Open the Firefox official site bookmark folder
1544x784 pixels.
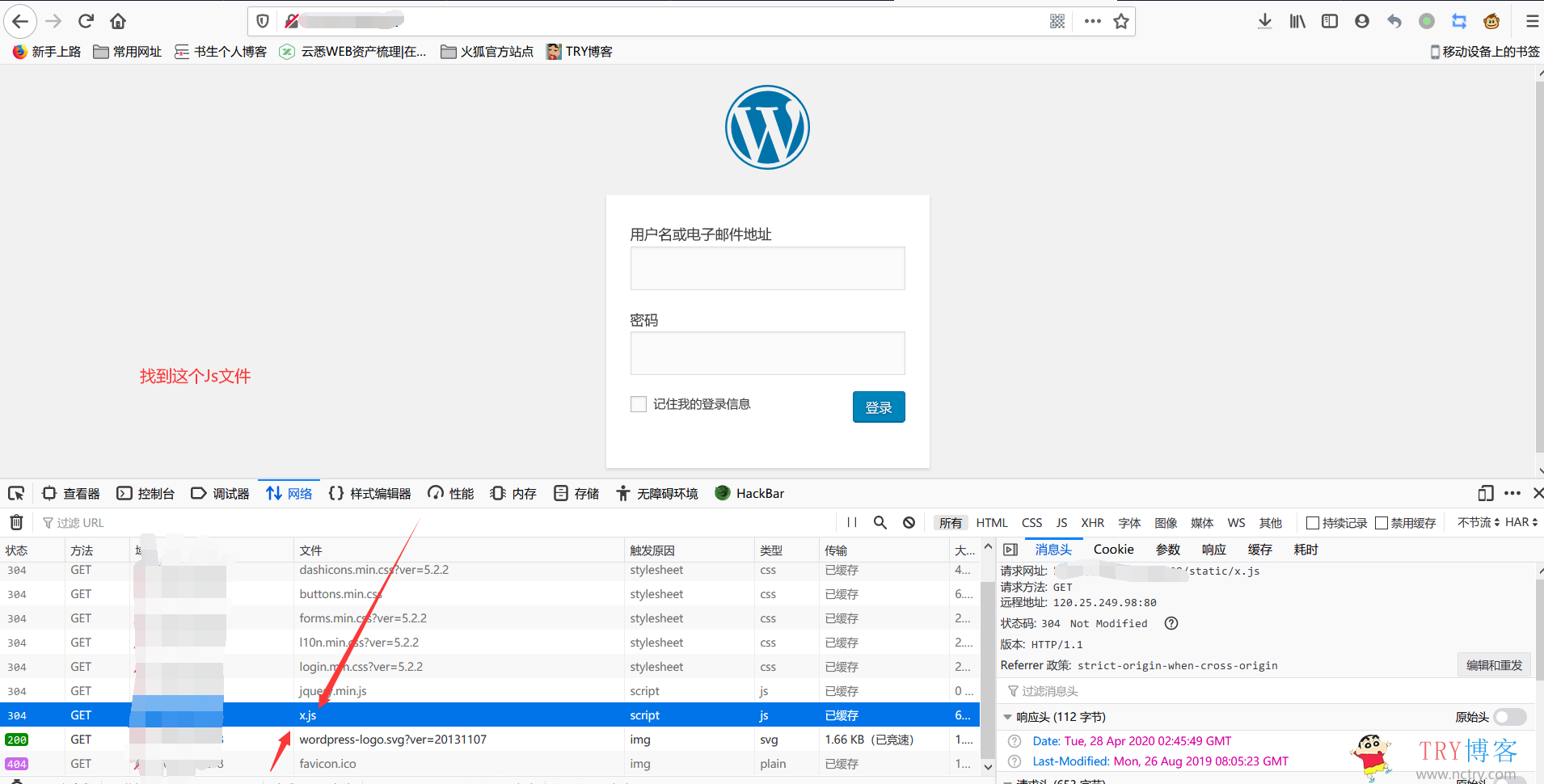[x=487, y=52]
